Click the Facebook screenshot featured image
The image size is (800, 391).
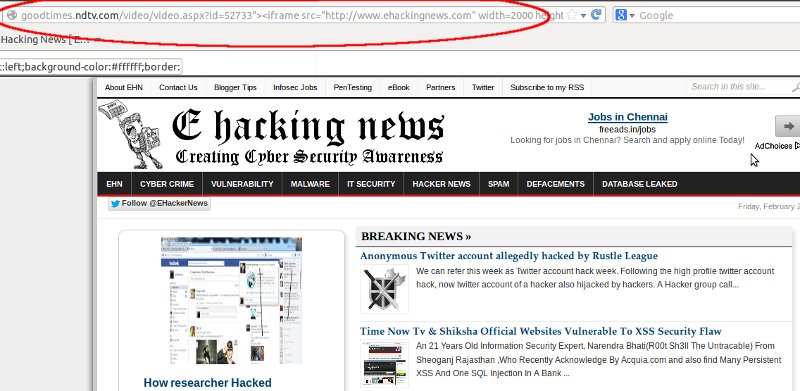coord(231,301)
